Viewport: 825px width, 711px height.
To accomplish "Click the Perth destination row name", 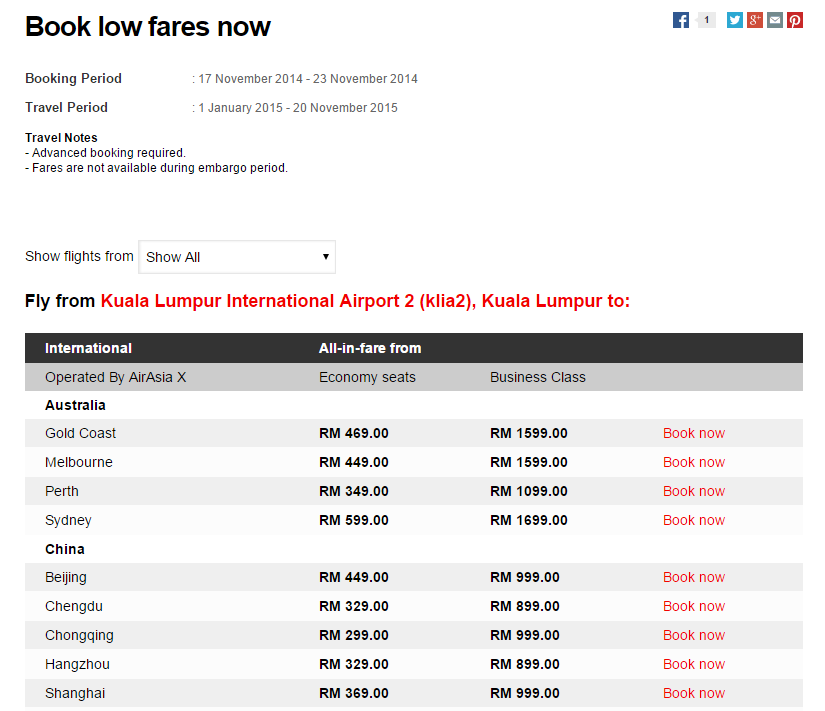I will coord(62,491).
